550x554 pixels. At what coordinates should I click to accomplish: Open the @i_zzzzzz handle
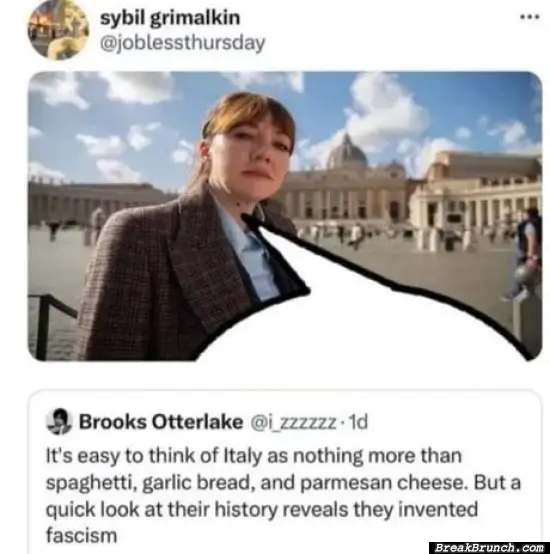coord(293,422)
